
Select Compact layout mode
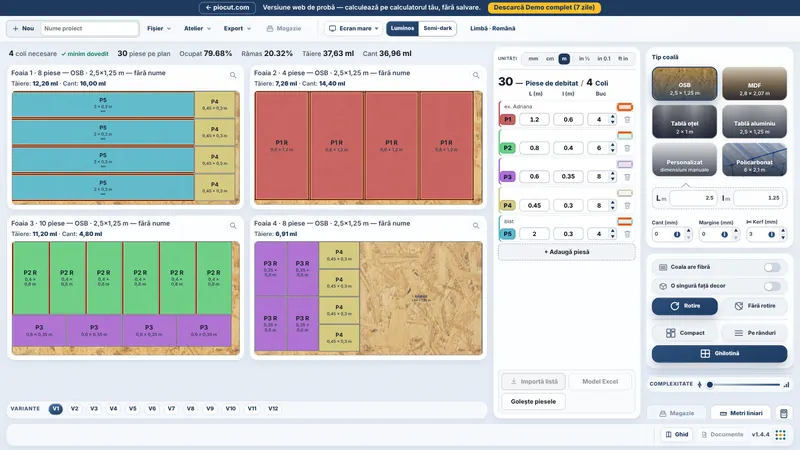point(685,333)
